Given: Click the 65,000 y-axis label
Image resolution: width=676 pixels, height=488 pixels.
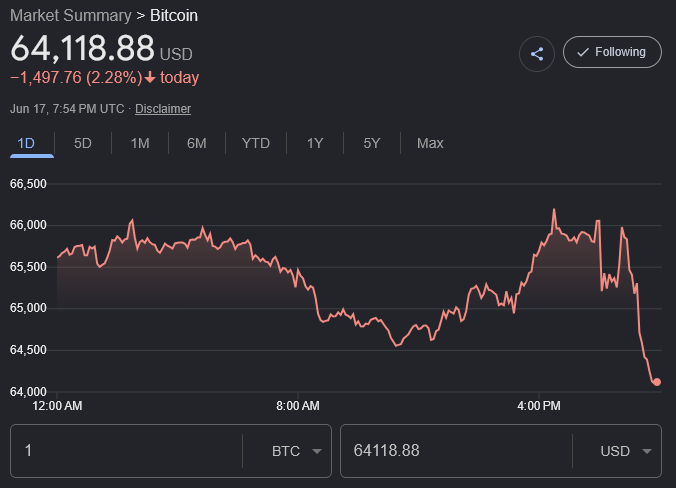Looking at the screenshot, I should 28,308.
